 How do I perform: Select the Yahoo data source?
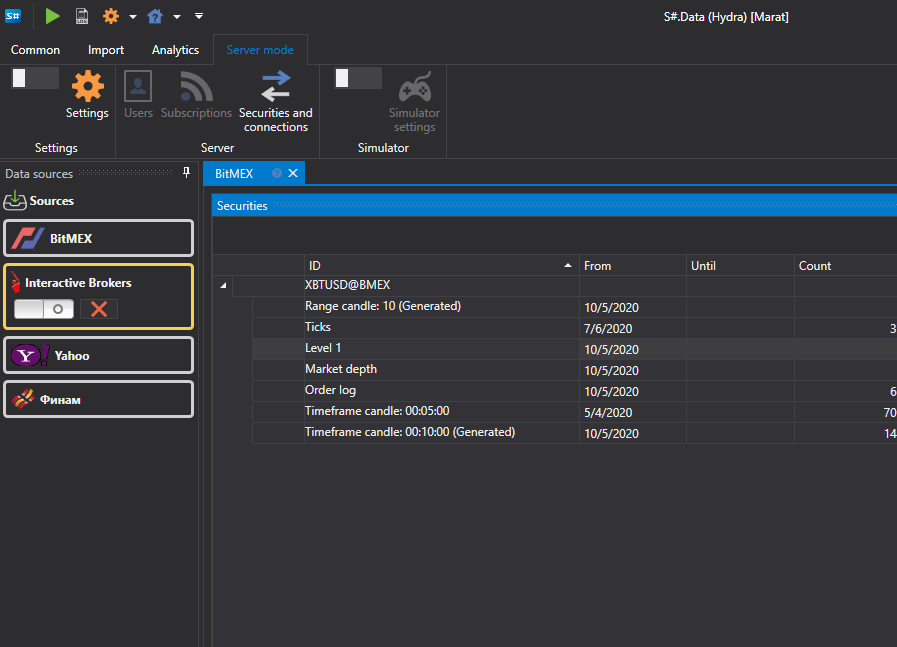pos(98,355)
